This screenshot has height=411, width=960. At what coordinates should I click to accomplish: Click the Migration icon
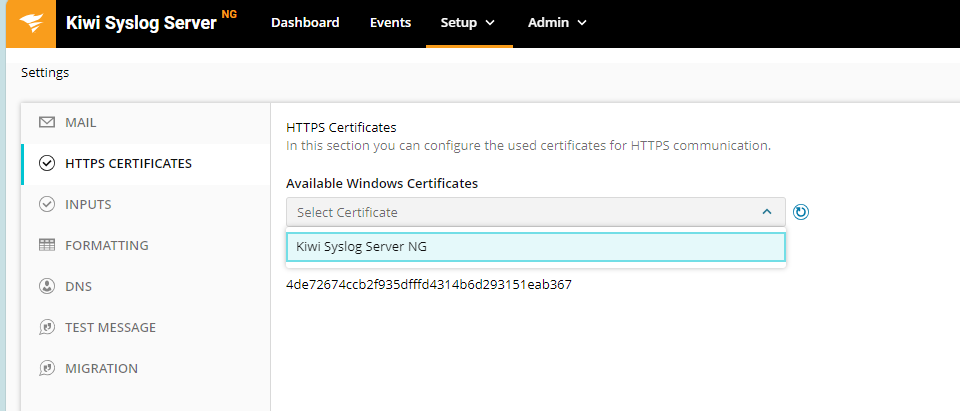click(x=47, y=368)
